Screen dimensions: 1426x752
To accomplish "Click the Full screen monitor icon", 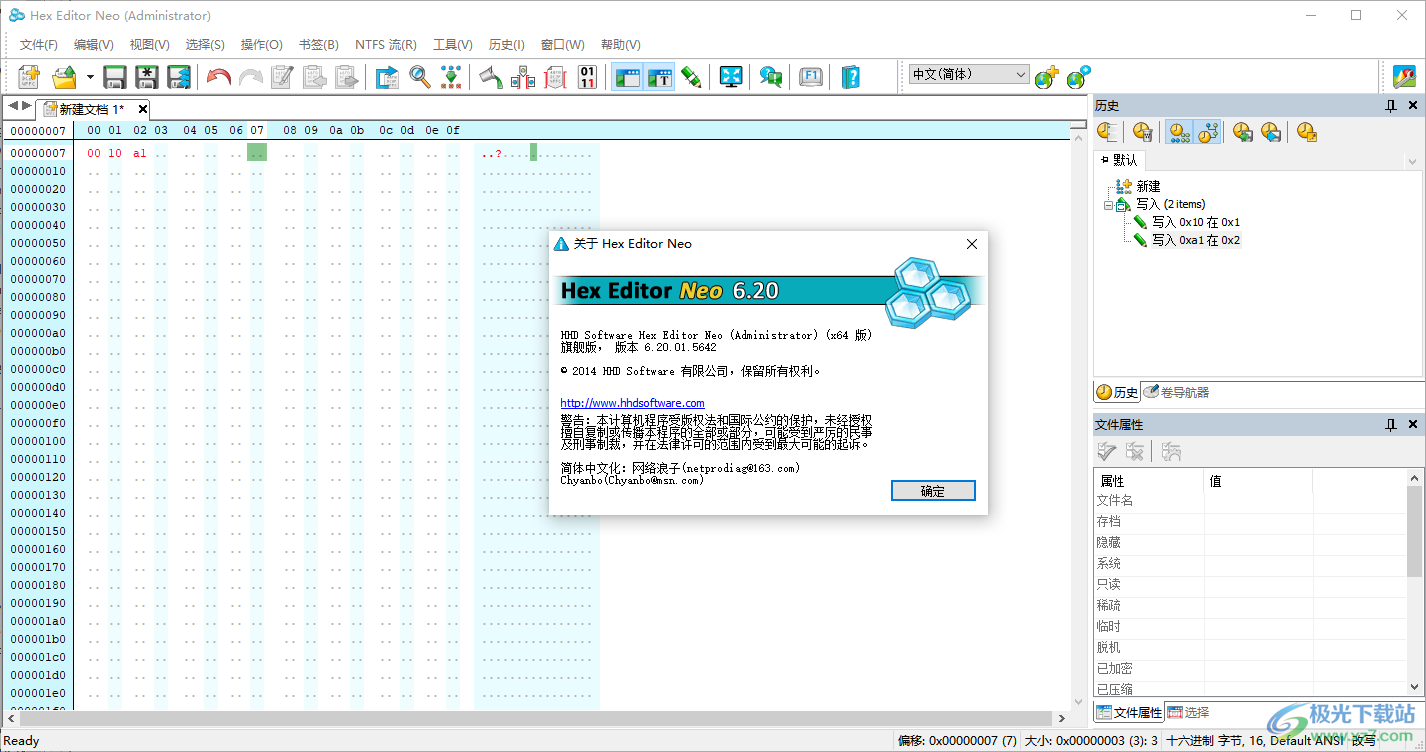I will click(731, 77).
